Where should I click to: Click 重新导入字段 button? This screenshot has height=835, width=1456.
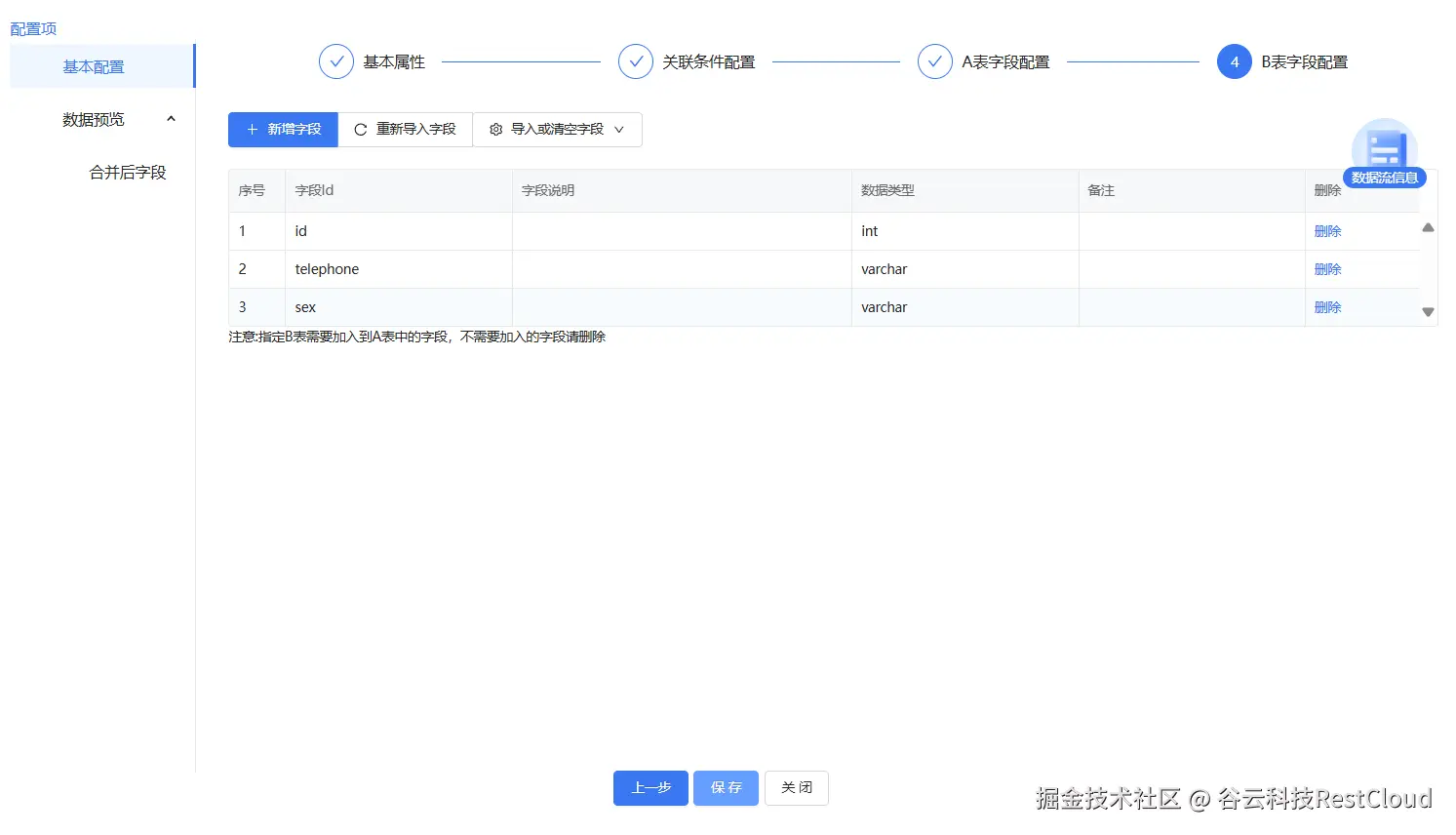coord(405,130)
